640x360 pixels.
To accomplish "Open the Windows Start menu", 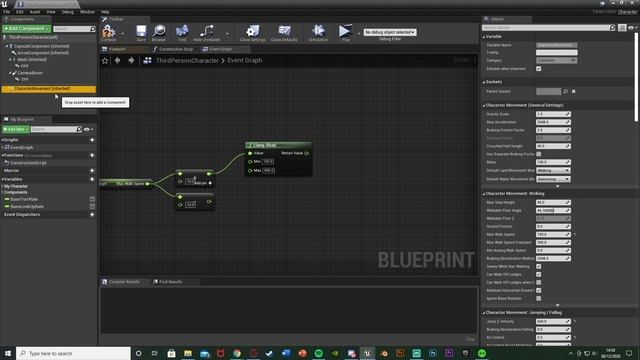I will [x=8, y=353].
